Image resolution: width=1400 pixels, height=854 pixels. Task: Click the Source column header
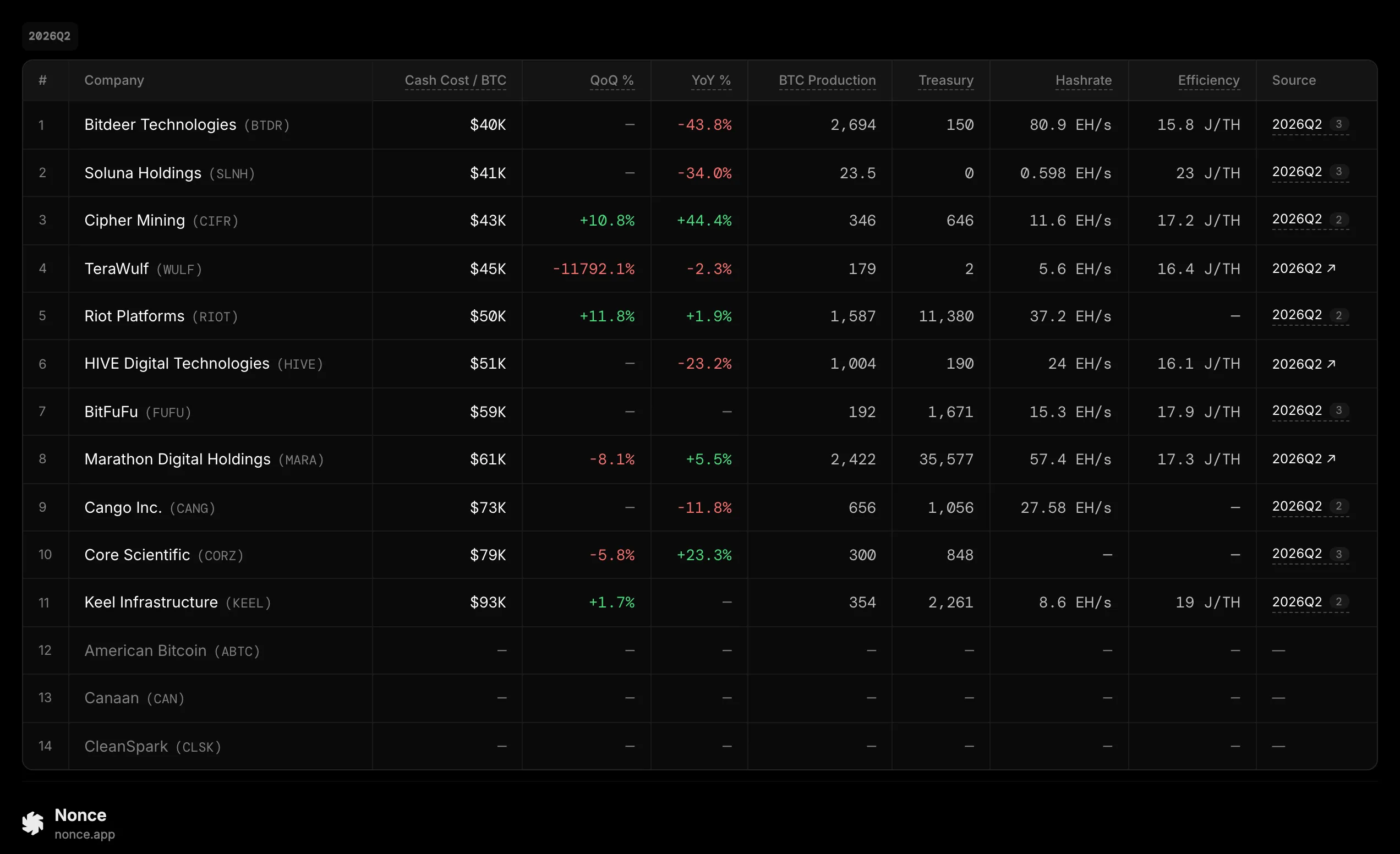tap(1294, 80)
